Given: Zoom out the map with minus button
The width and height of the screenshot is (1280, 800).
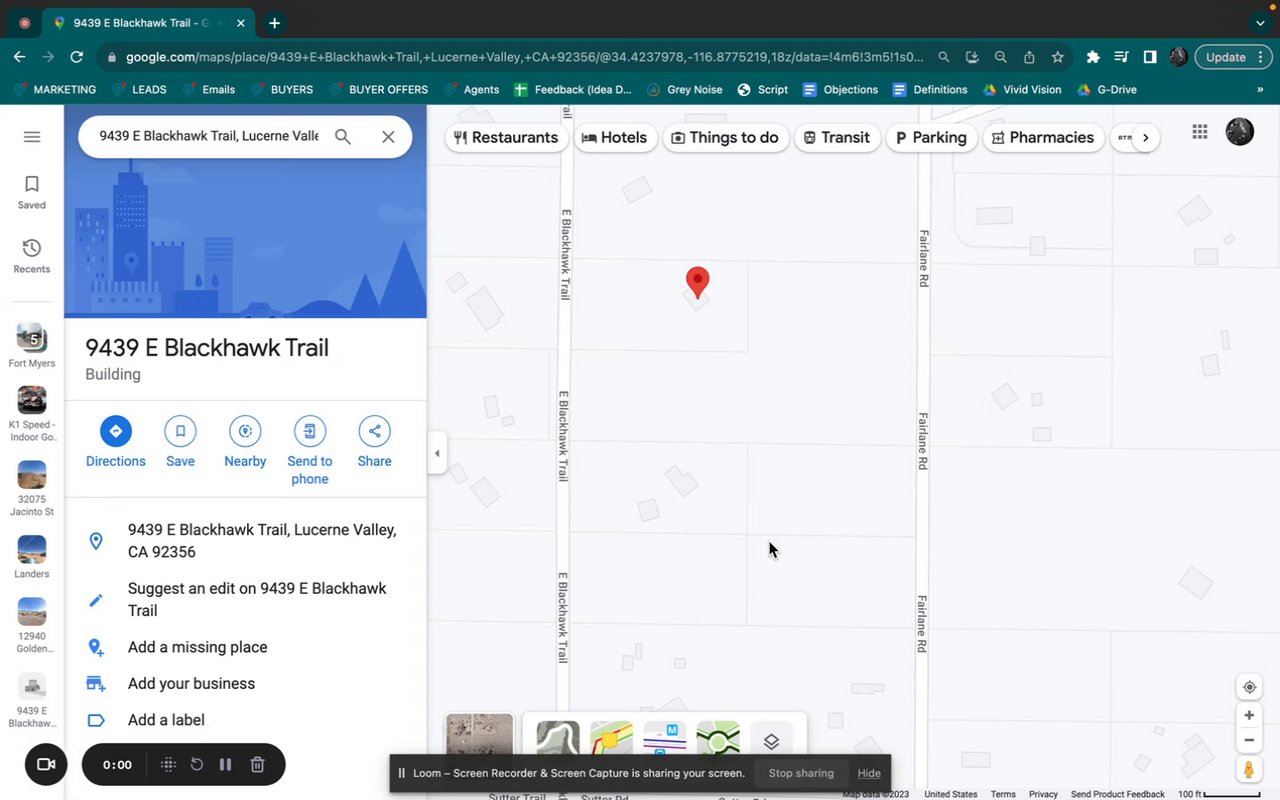Looking at the screenshot, I should 1249,741.
